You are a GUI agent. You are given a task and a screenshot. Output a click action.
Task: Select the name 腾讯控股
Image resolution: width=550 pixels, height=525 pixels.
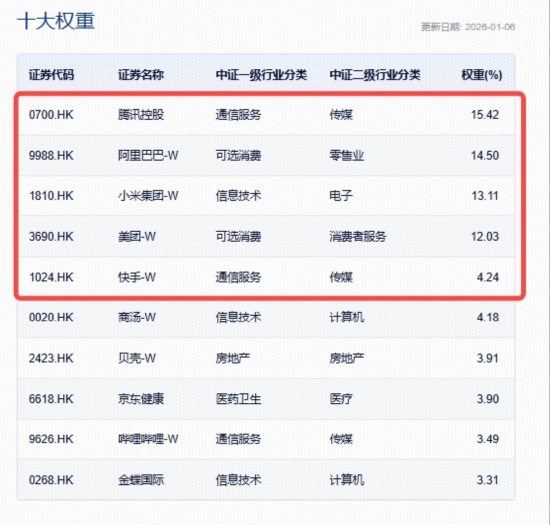click(x=141, y=115)
